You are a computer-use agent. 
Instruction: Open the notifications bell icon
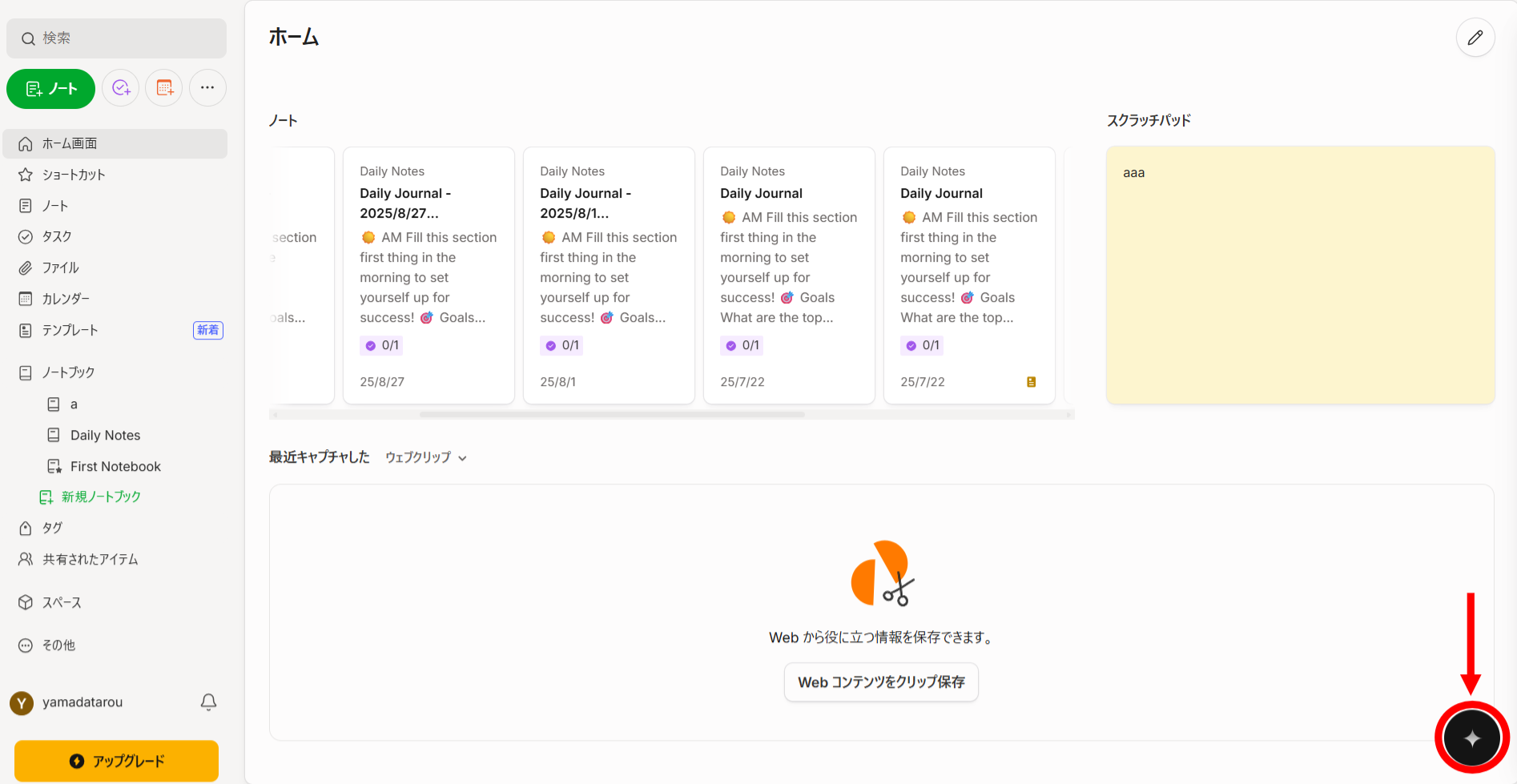207,702
